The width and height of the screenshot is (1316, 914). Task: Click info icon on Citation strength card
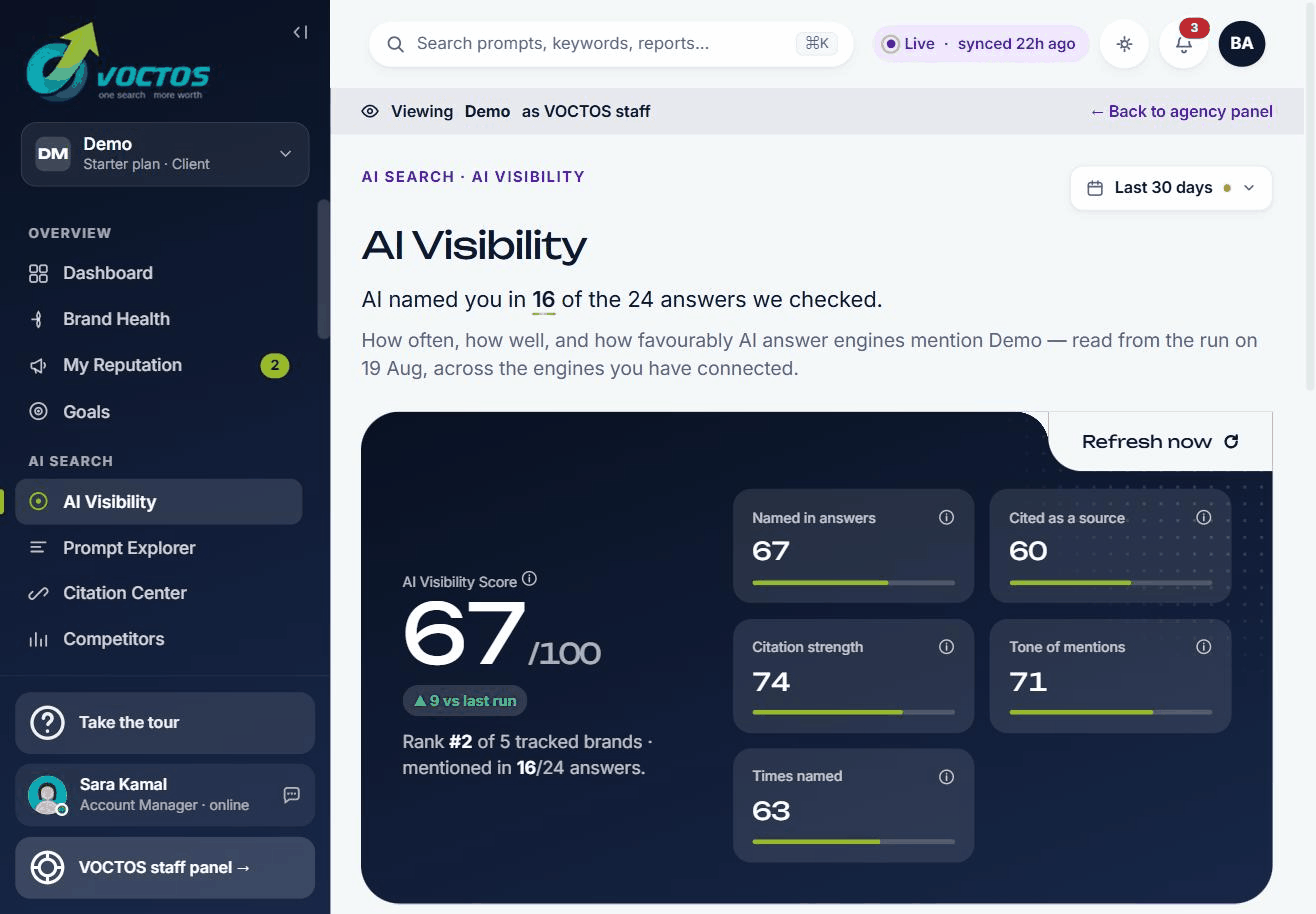(x=946, y=647)
